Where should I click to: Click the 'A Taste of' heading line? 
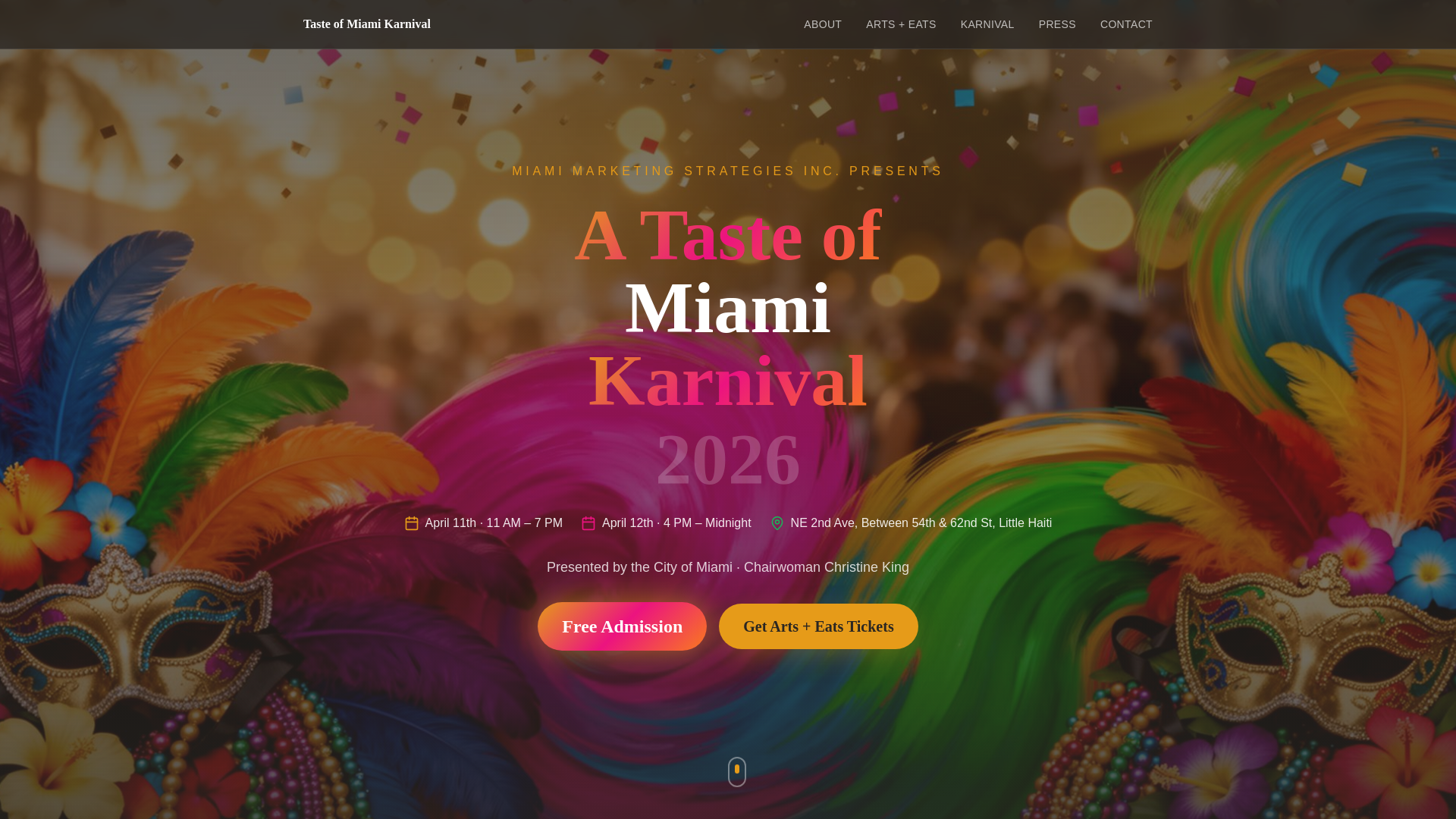point(728,236)
